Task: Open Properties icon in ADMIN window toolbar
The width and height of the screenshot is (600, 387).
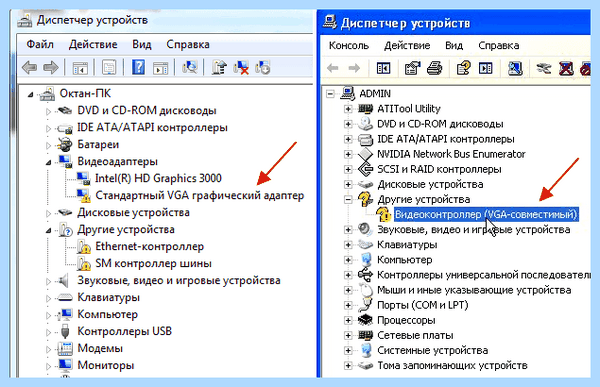Action: 412,68
